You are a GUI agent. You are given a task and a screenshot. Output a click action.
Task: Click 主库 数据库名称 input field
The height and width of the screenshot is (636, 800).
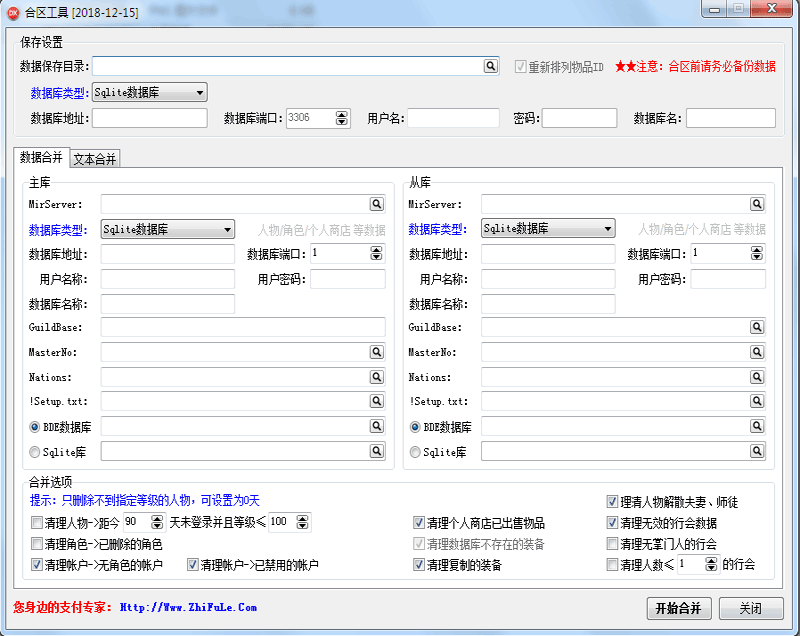tap(168, 304)
